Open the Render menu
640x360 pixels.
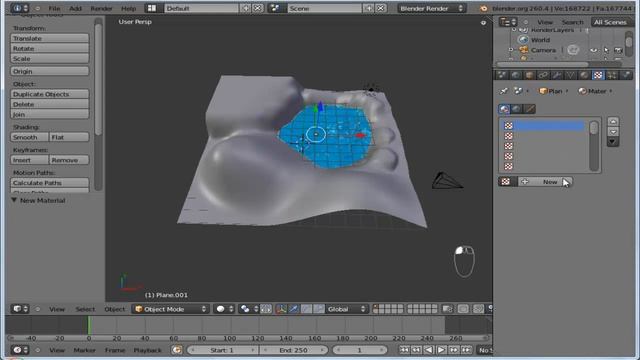coord(101,8)
